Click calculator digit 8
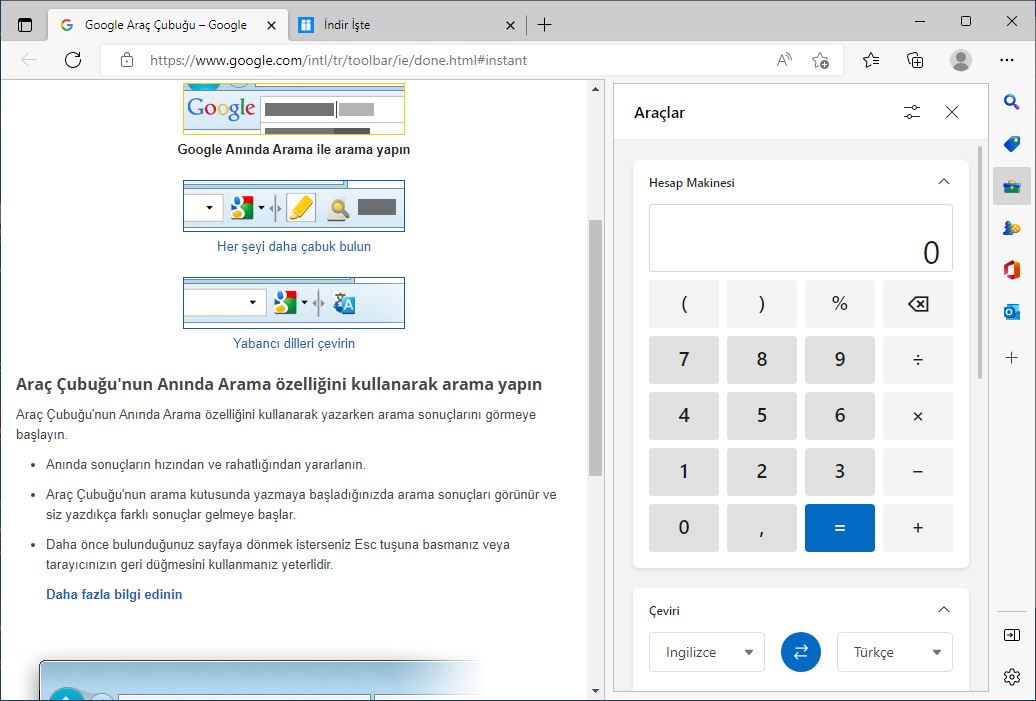 pos(762,360)
